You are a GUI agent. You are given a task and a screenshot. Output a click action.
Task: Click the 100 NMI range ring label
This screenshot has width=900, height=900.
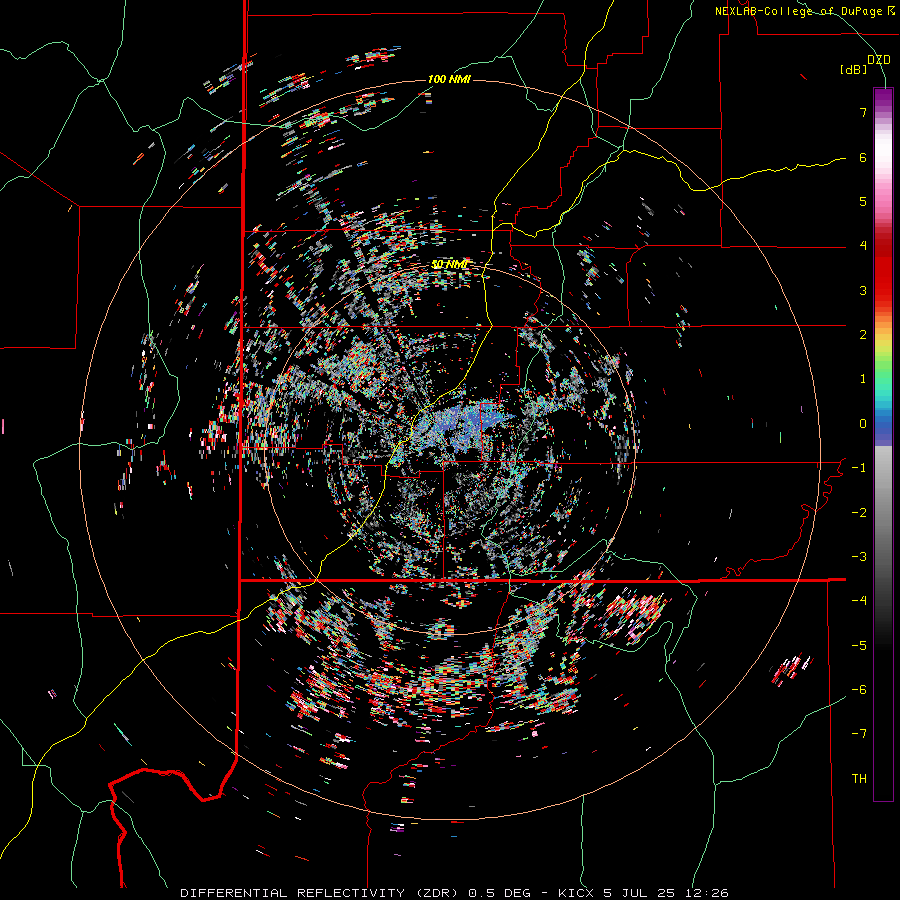pos(449,79)
